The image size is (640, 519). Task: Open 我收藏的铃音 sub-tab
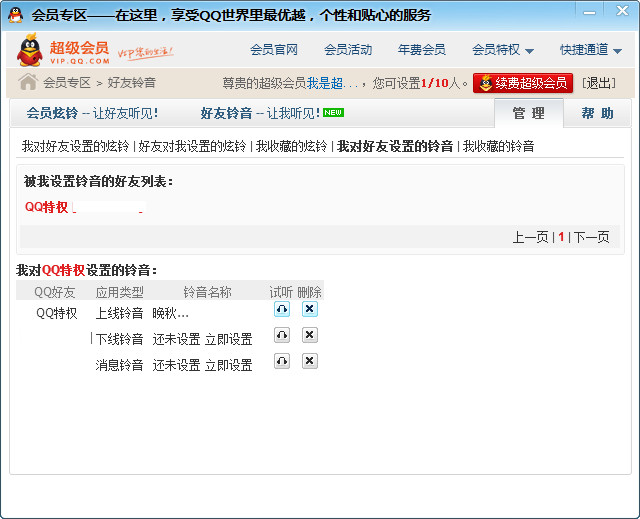click(x=498, y=146)
